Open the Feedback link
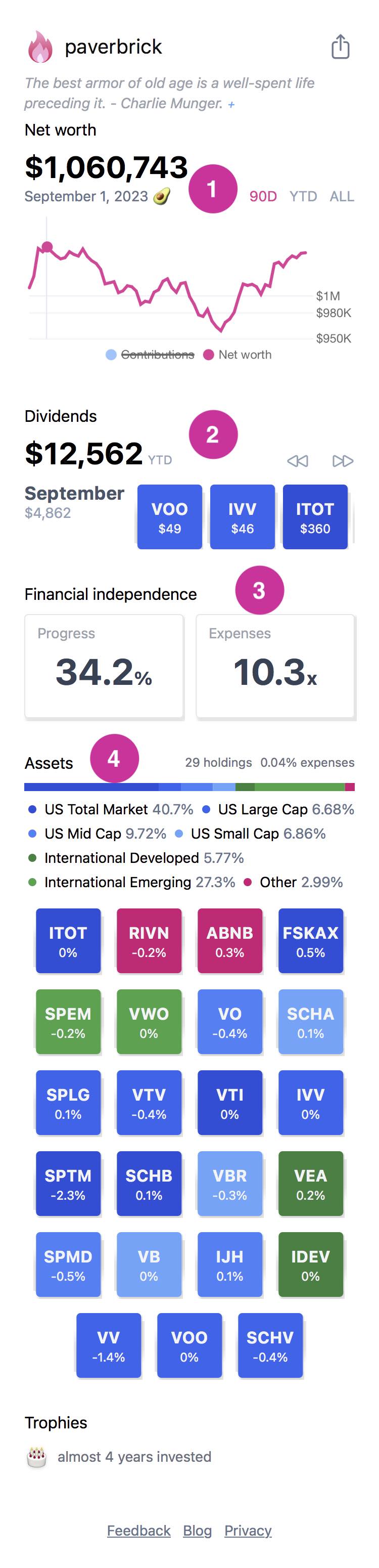The width and height of the screenshot is (379, 1568). (x=138, y=1530)
